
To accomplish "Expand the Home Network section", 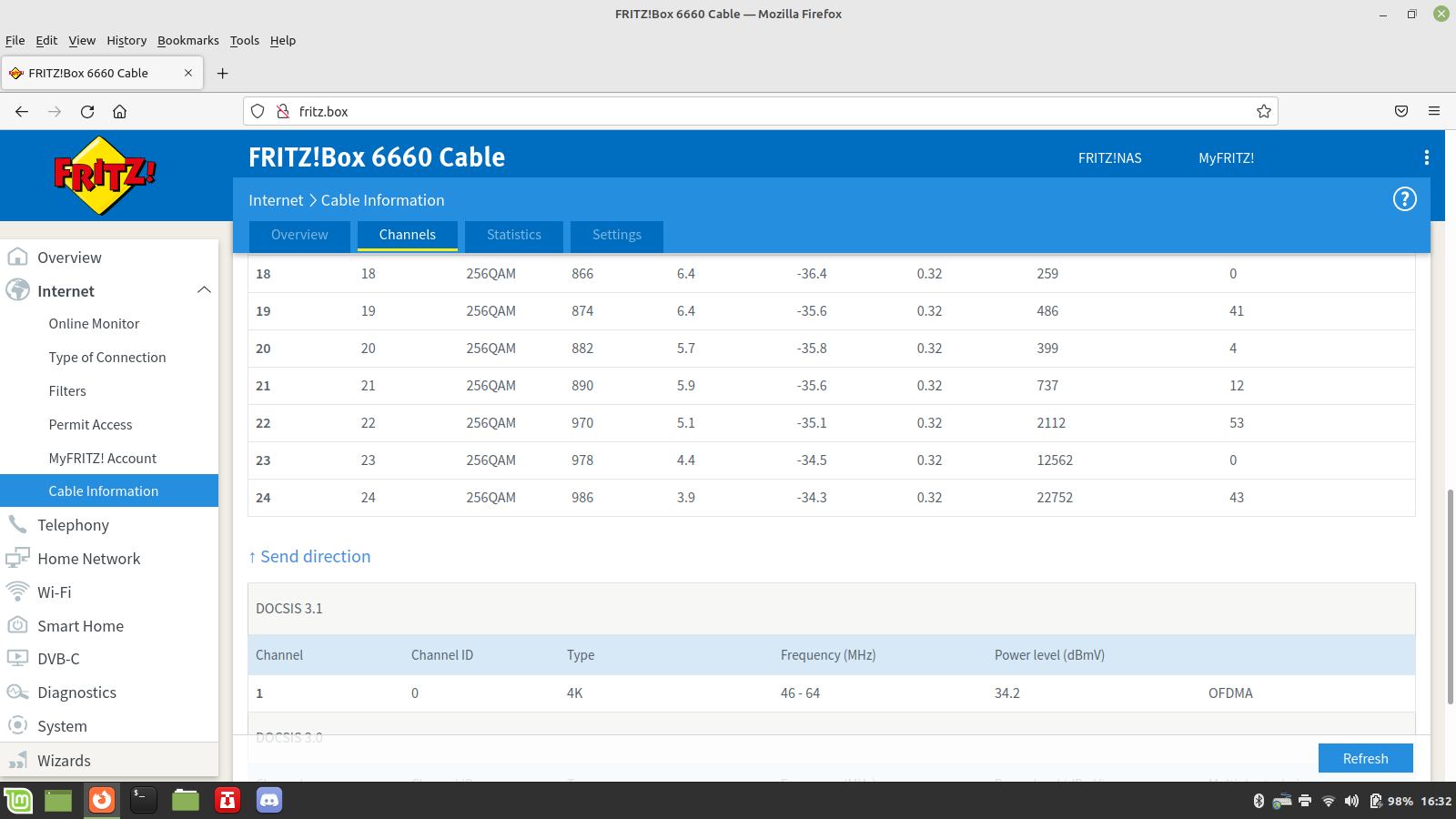I will [88, 559].
